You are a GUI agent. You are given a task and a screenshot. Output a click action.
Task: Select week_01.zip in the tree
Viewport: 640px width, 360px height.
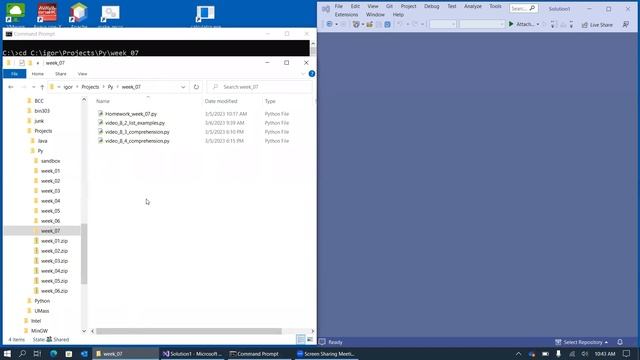point(54,241)
